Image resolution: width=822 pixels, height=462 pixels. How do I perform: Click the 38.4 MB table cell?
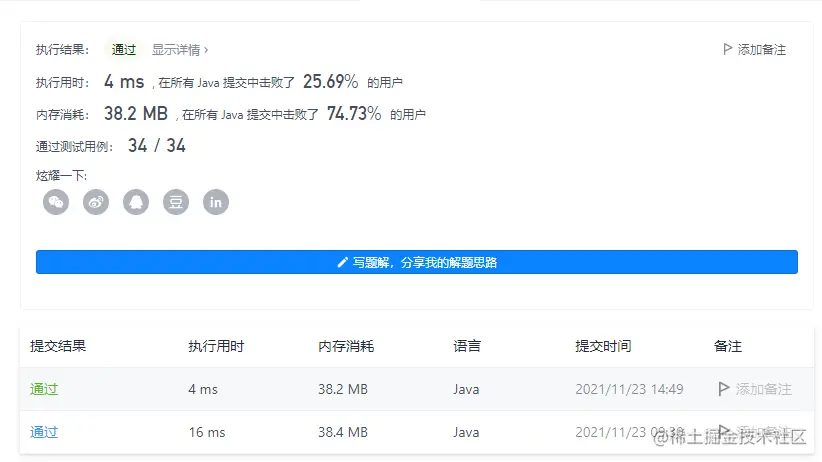coord(343,432)
